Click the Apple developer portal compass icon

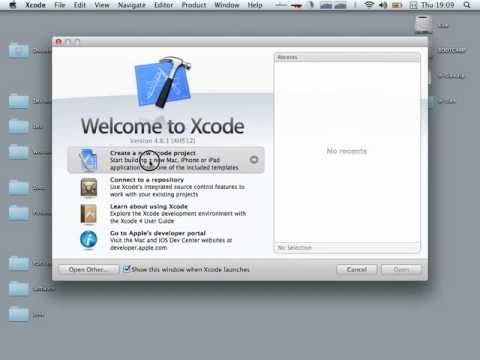tap(88, 240)
